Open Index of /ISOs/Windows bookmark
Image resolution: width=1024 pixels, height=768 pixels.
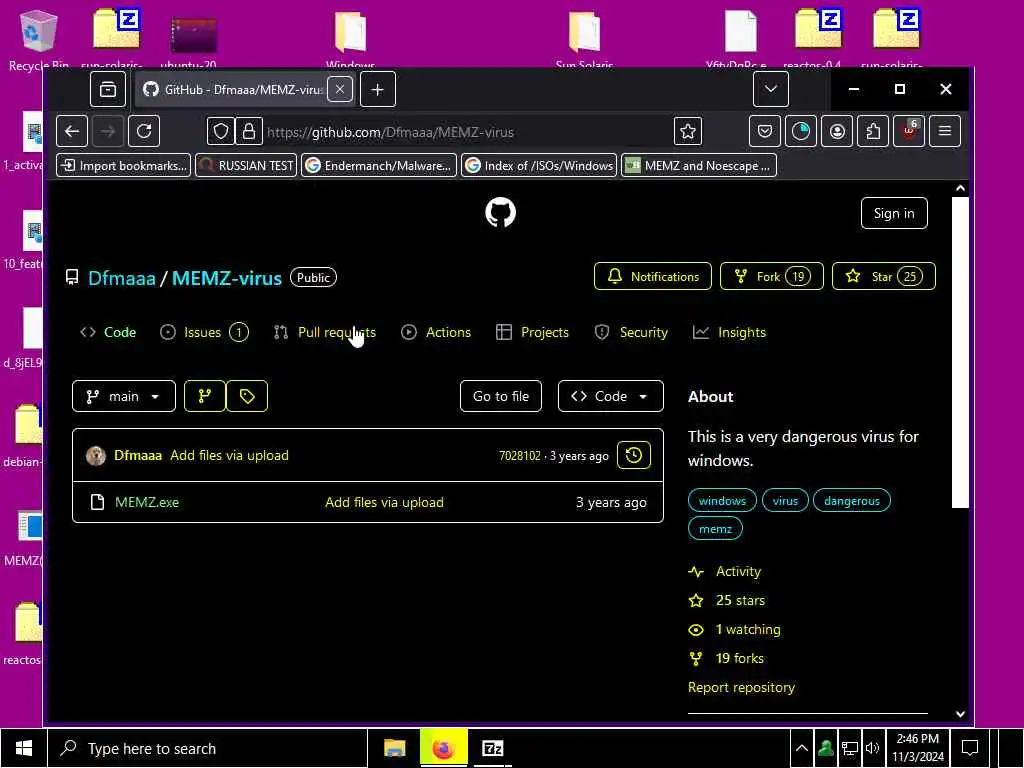(539, 166)
